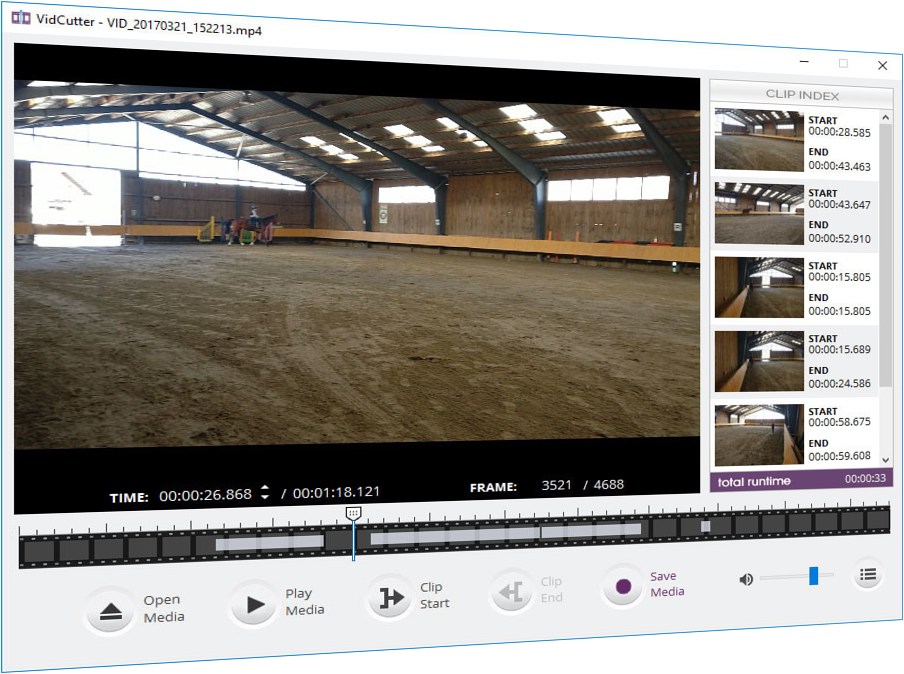Screen dimensions: 904x674
Task: Click the first highlighted clip segment on timeline
Action: point(270,543)
